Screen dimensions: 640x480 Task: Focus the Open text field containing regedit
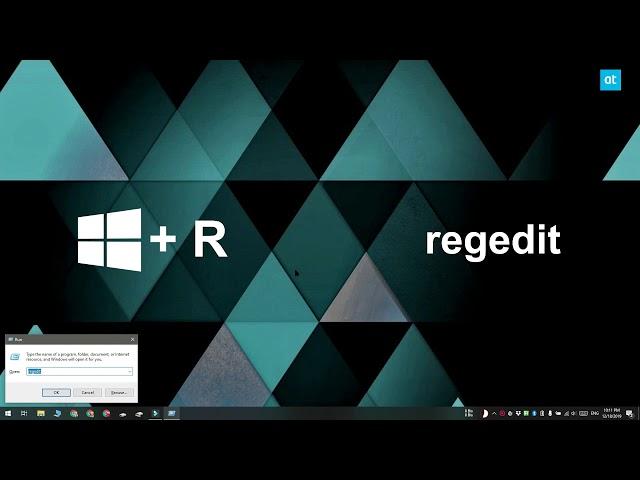[80, 371]
